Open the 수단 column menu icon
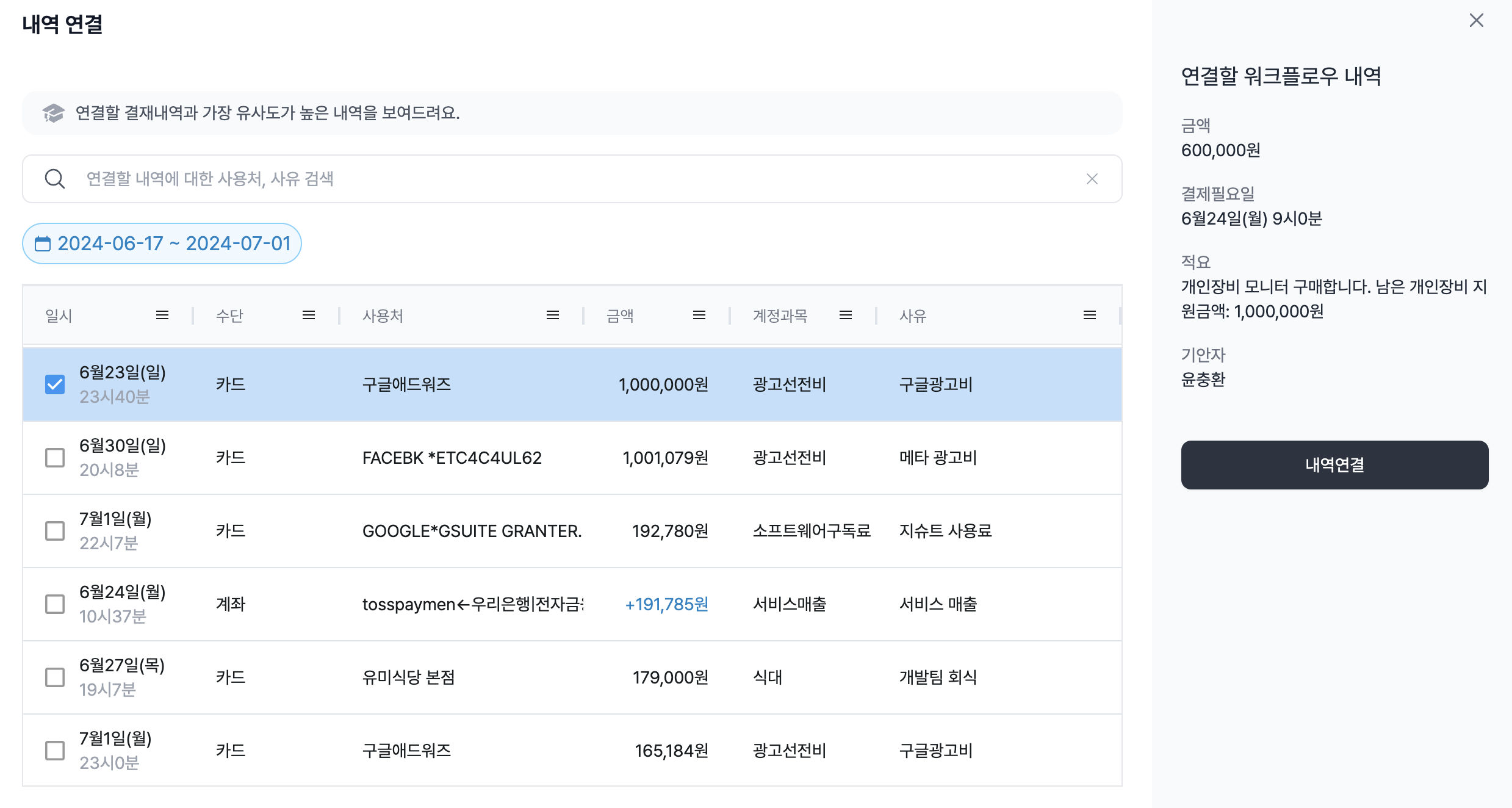 (x=308, y=316)
